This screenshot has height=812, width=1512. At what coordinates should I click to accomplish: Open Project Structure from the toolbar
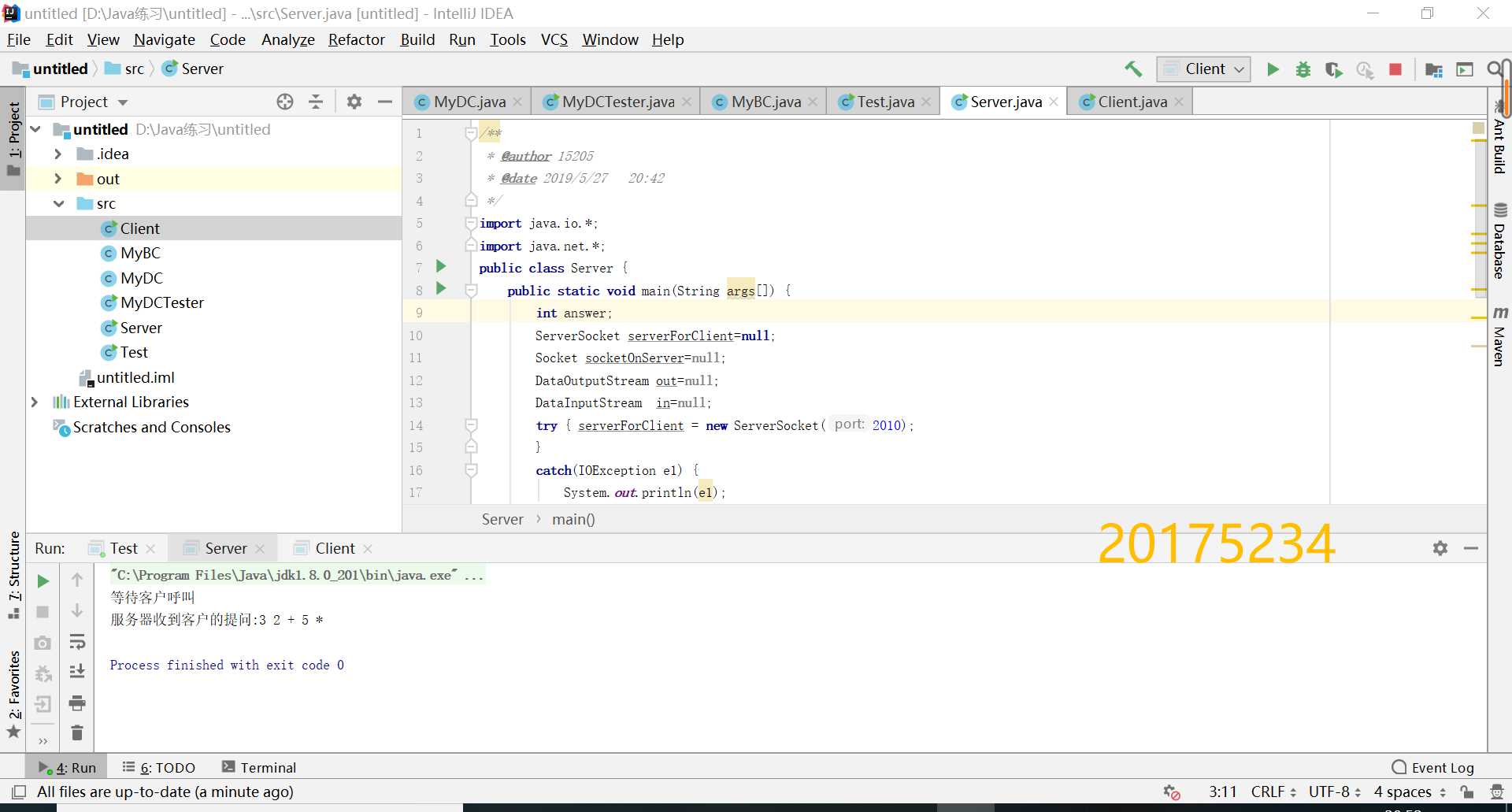click(1434, 70)
